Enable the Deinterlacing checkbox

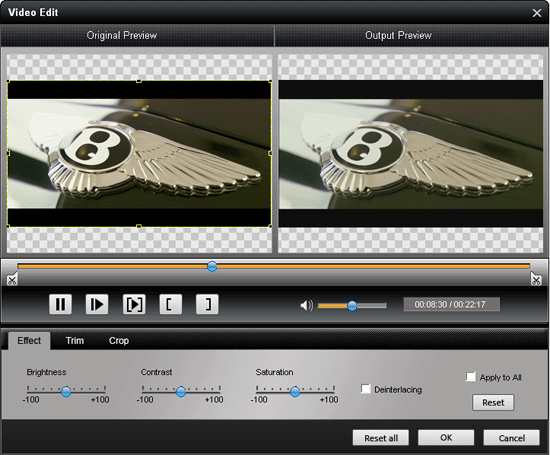pos(365,389)
